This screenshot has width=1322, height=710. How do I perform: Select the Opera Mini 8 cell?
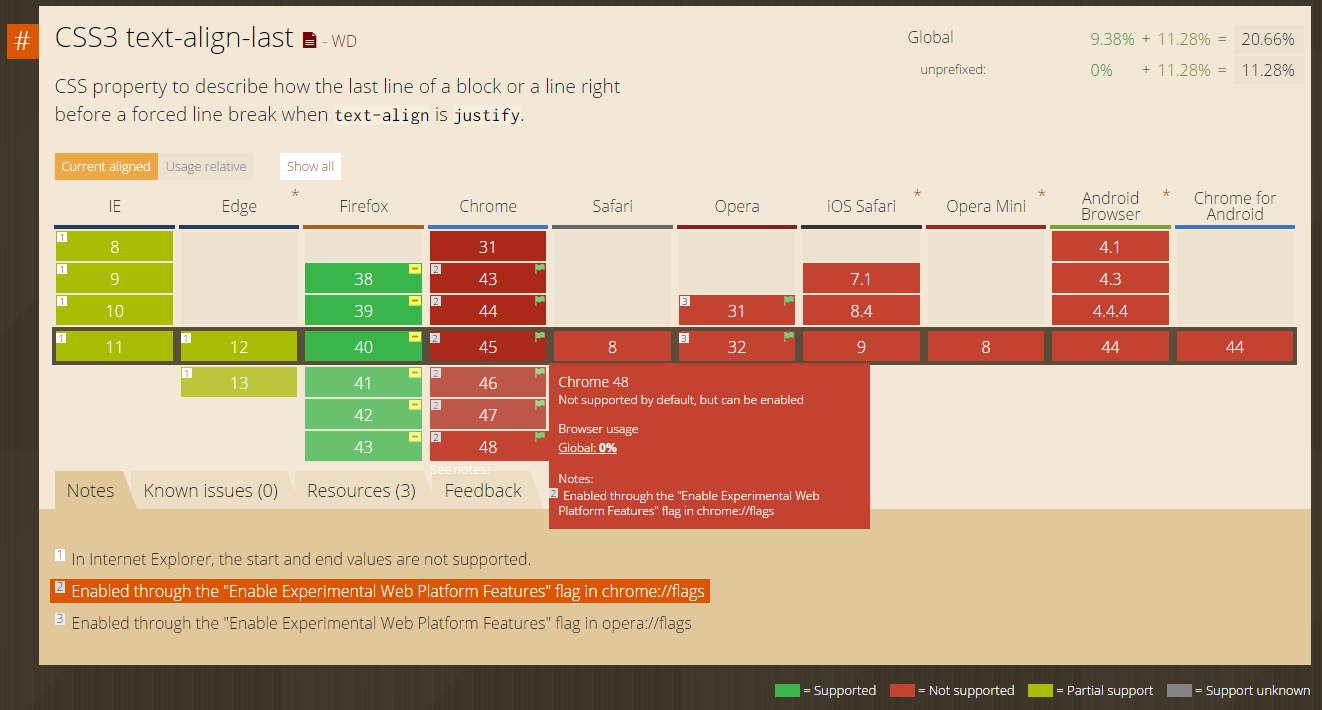pos(986,347)
